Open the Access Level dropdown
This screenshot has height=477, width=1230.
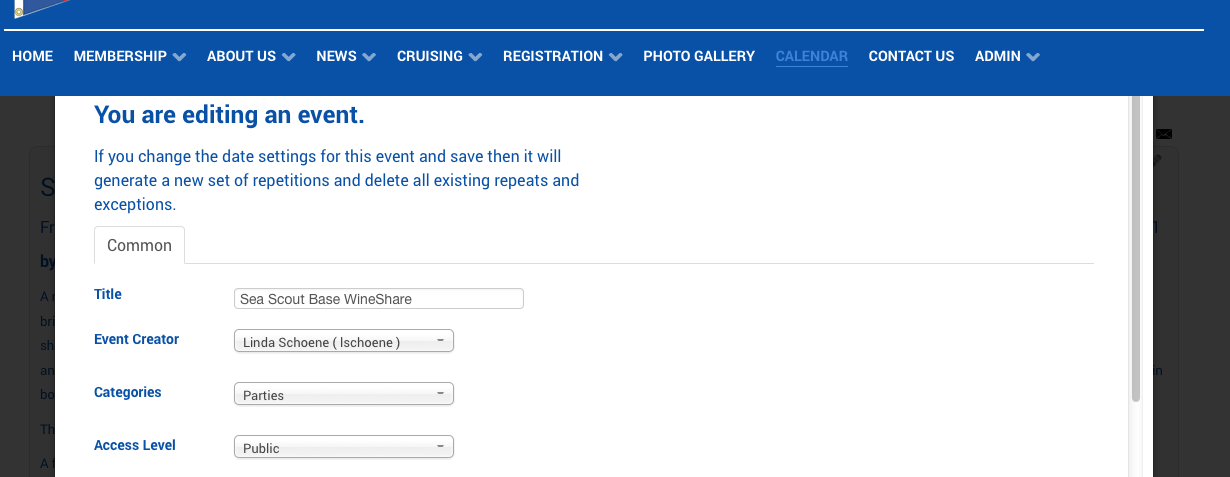click(343, 448)
